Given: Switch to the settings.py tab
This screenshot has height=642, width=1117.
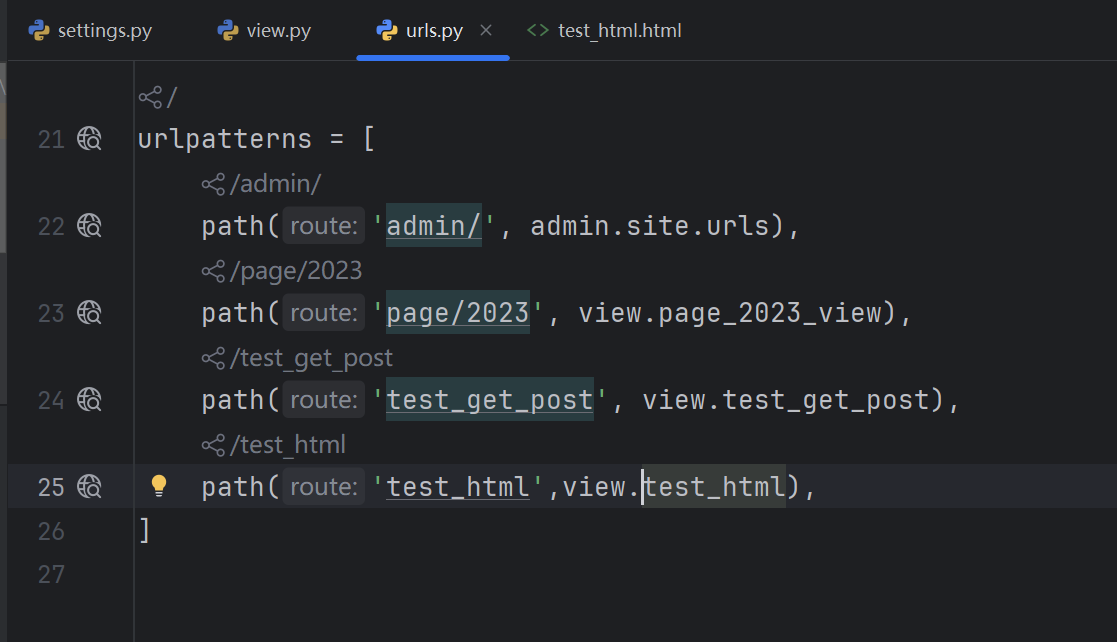Looking at the screenshot, I should 91,31.
